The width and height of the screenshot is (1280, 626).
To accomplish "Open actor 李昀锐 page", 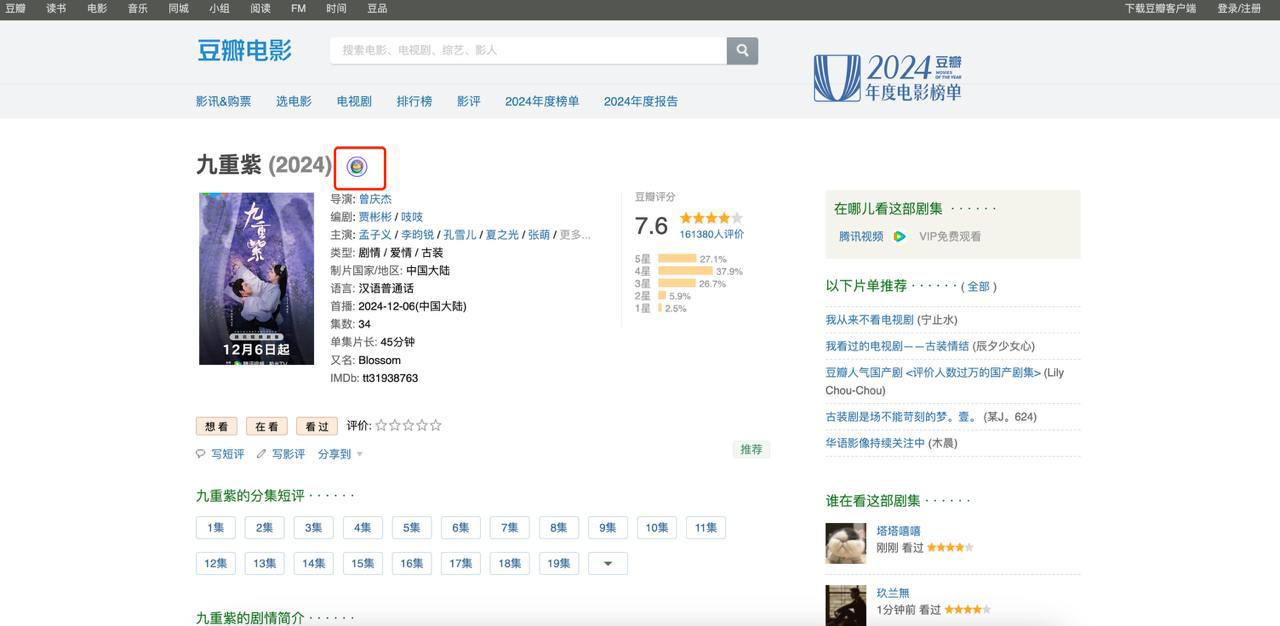I will 418,235.
